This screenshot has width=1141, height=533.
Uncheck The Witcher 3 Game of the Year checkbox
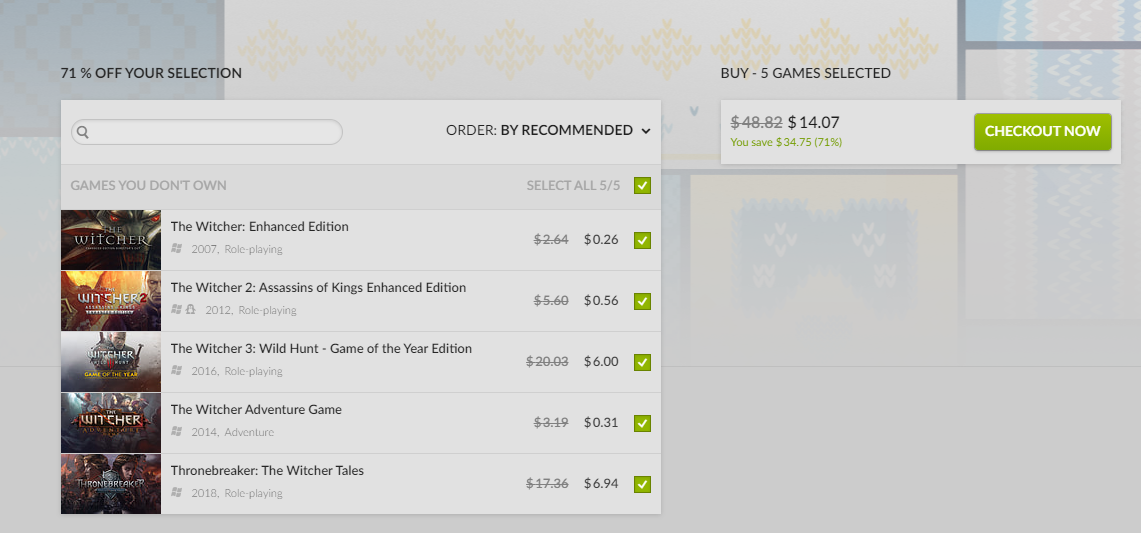pos(642,362)
